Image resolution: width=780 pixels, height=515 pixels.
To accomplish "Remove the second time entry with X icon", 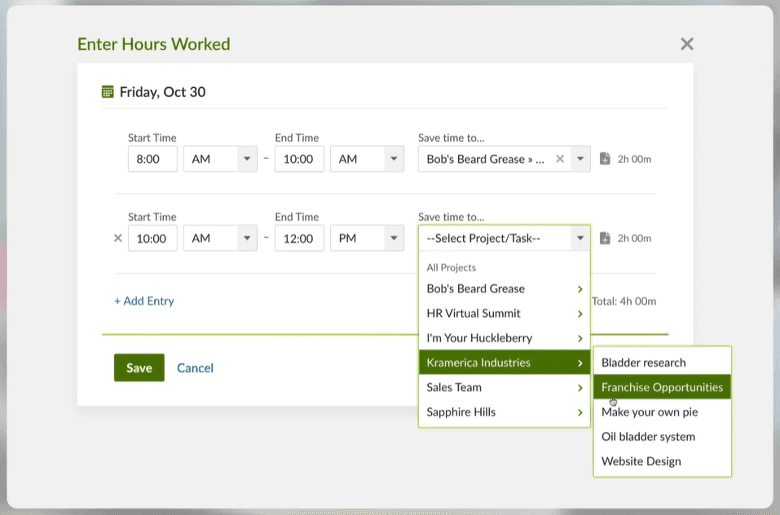I will pos(118,238).
